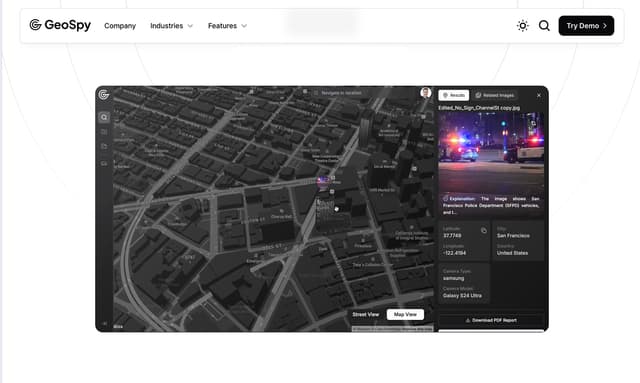
Task: Click the samsung camera type value
Action: click(453, 278)
